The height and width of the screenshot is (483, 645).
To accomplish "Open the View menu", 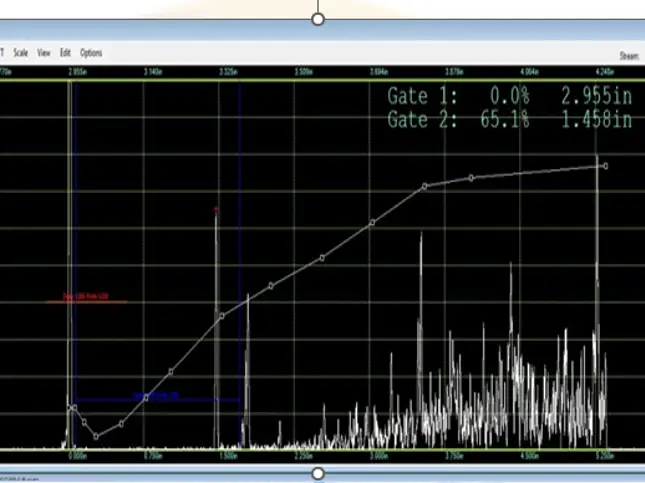I will pyautogui.click(x=44, y=53).
